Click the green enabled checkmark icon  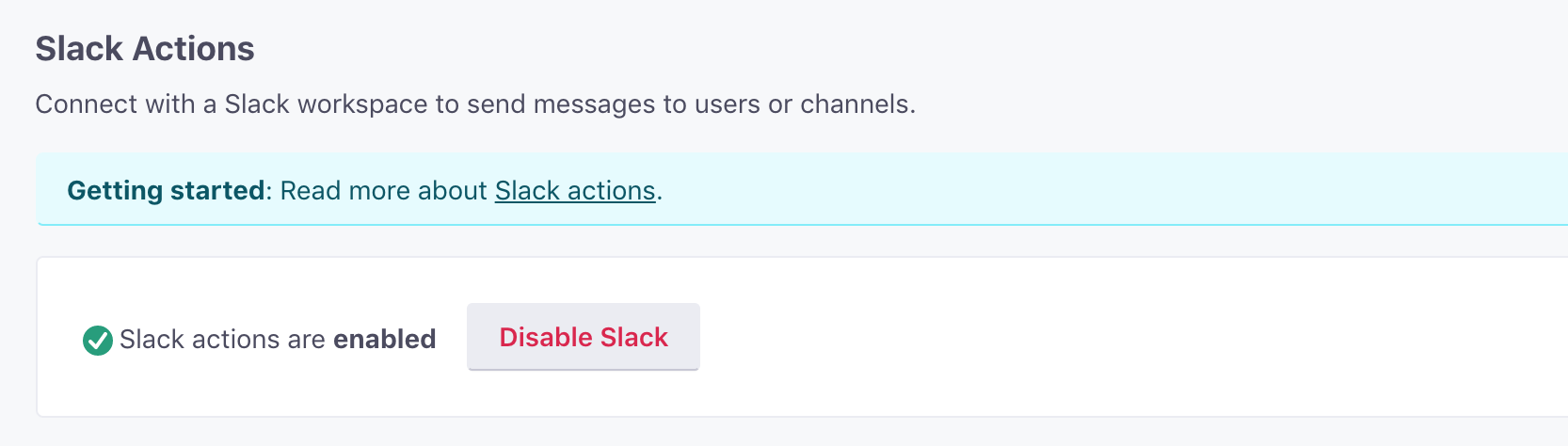click(98, 340)
